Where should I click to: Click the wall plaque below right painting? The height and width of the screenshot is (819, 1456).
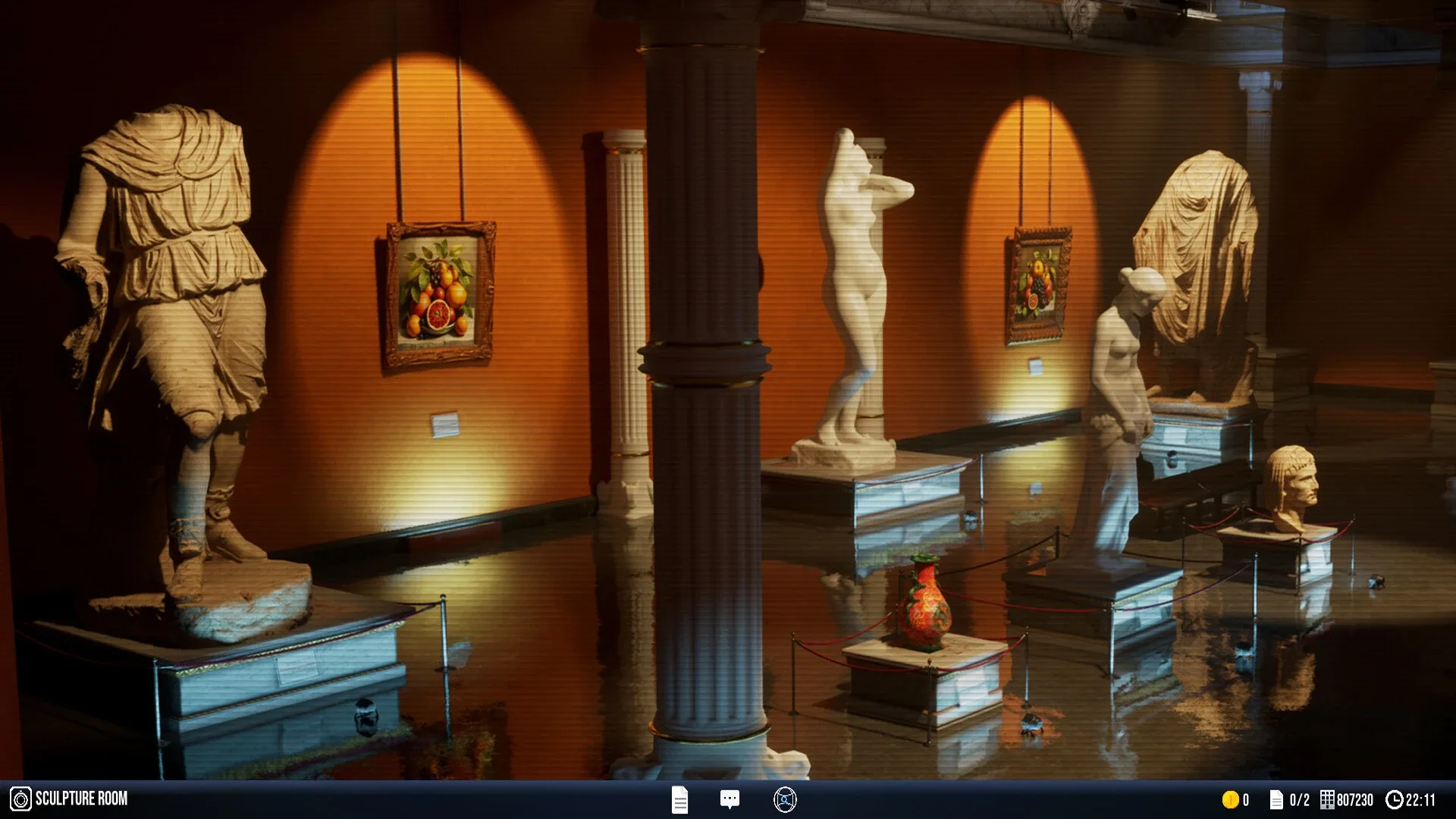pos(1036,367)
